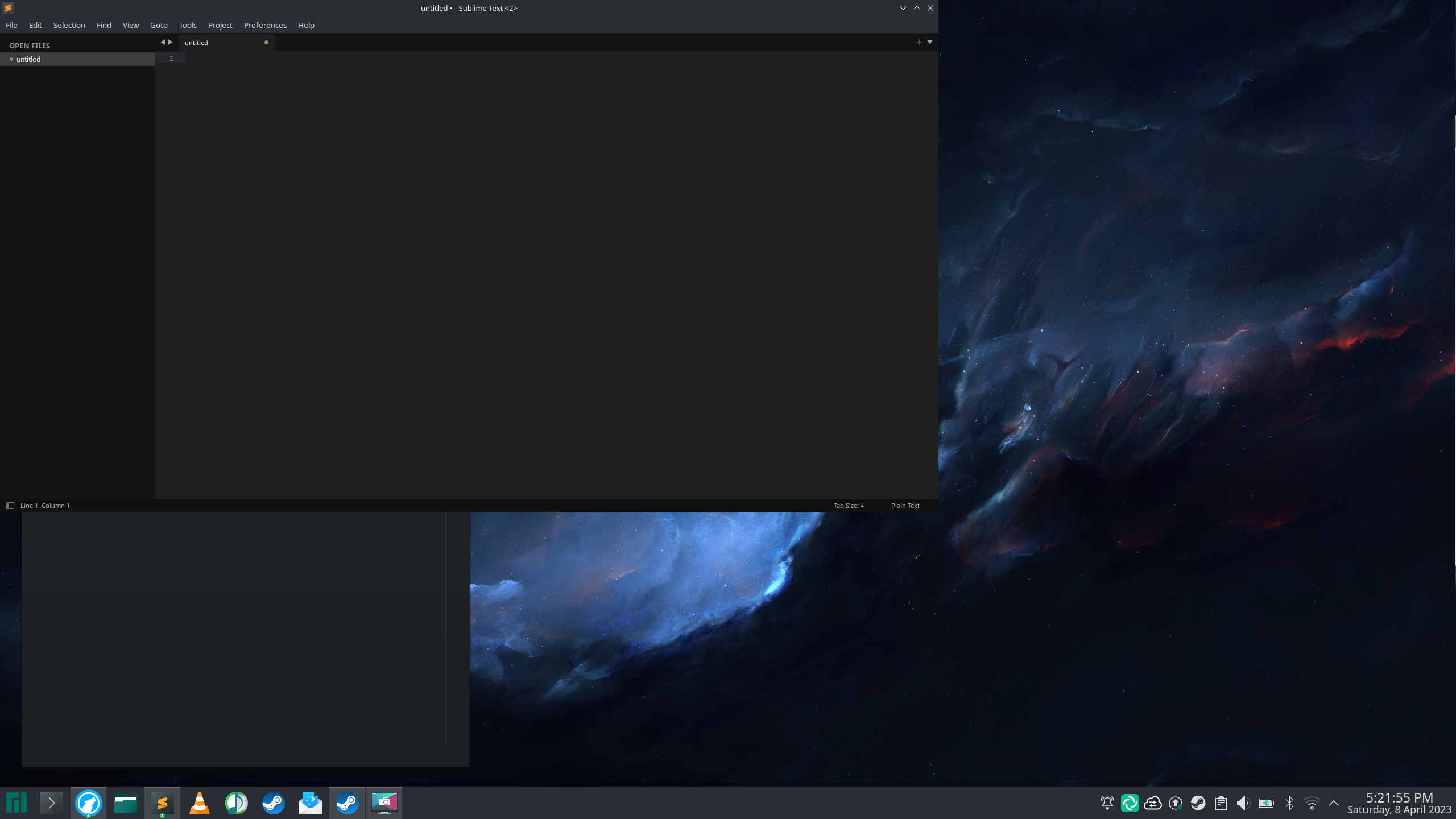The width and height of the screenshot is (1456, 819).
Task: Launch VLC media player from taskbar
Action: 199,803
